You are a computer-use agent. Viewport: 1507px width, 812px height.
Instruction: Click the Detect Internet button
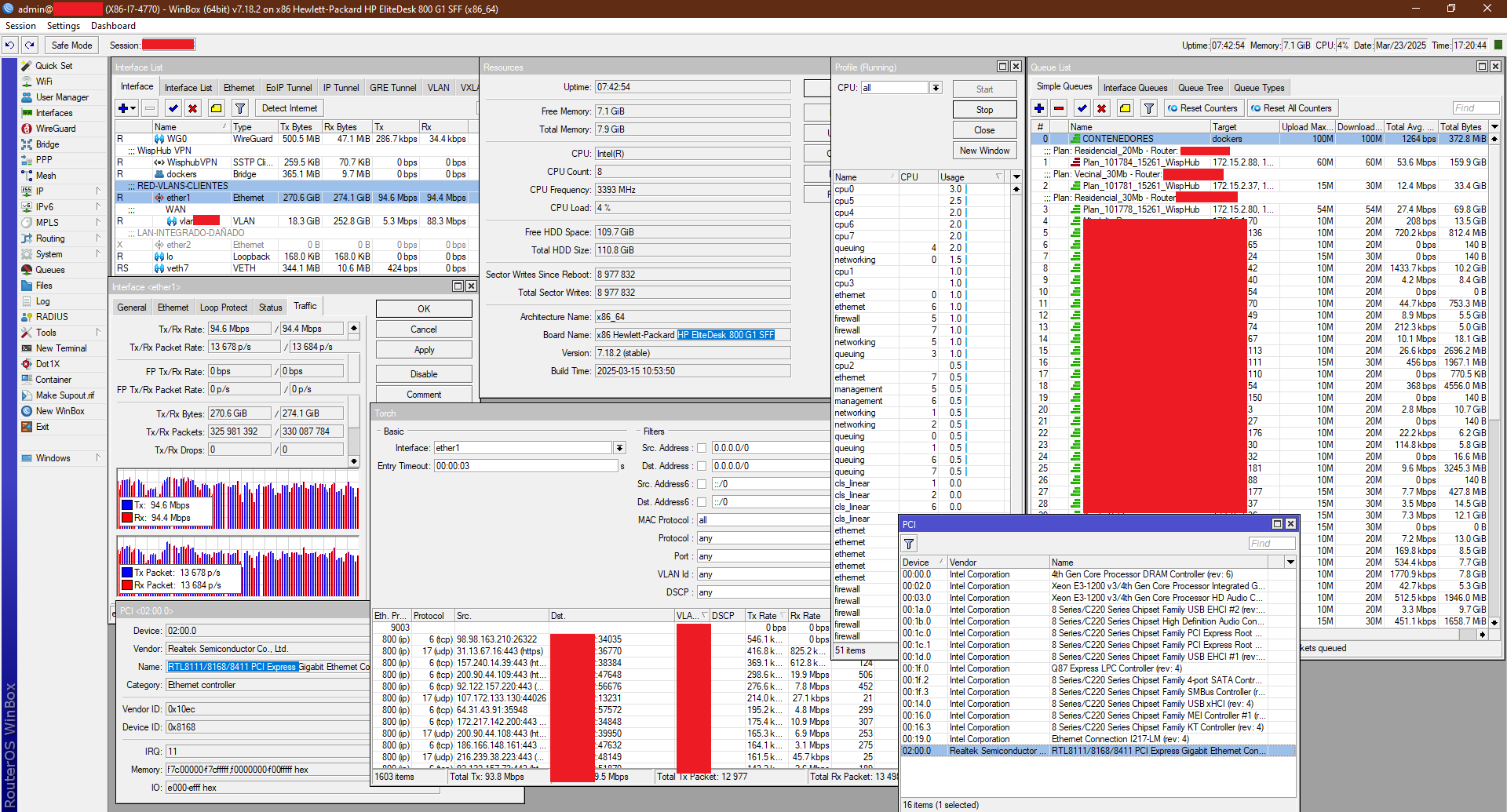tap(290, 108)
